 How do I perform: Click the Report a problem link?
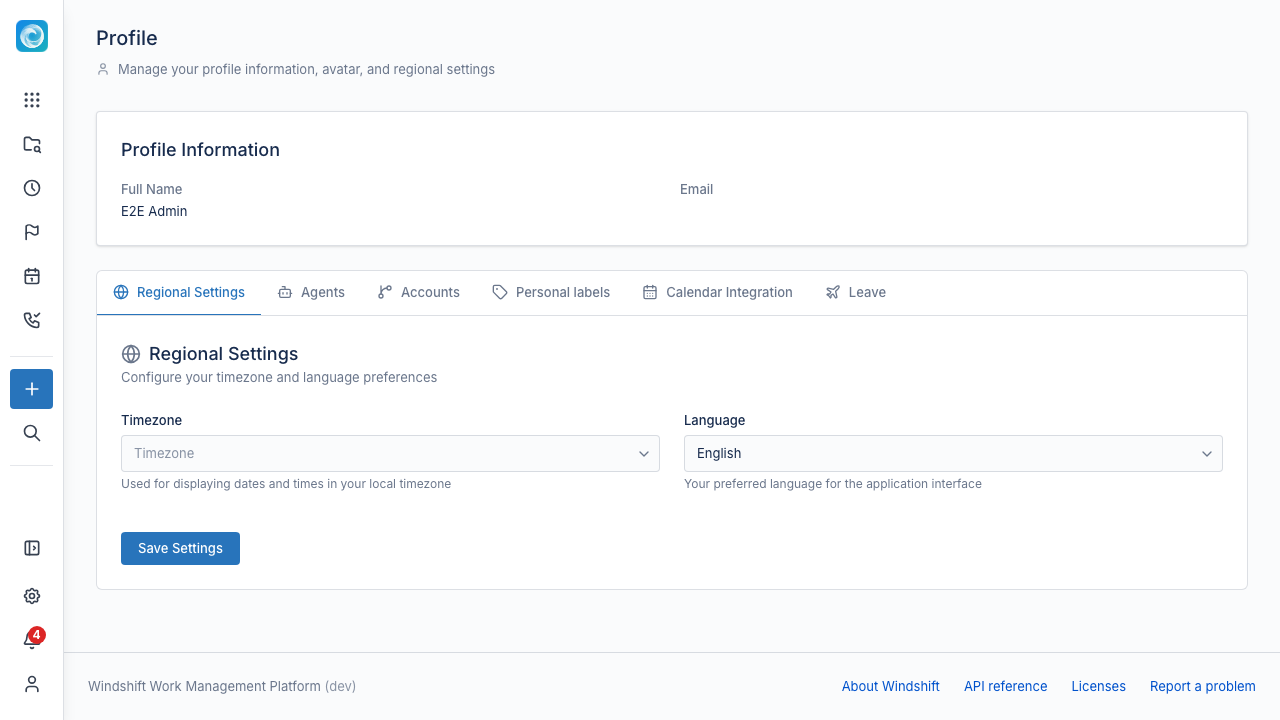(1203, 686)
